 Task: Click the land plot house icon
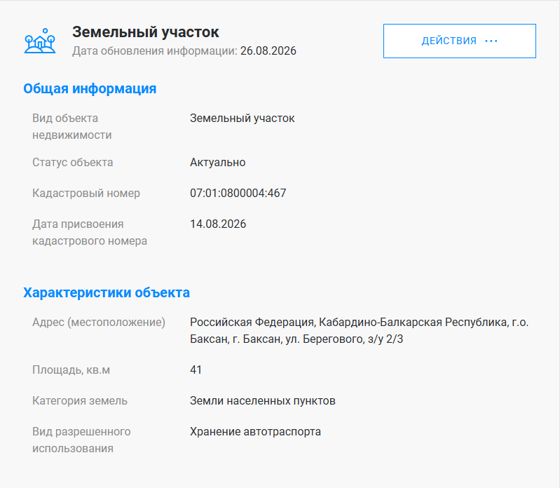[40, 41]
